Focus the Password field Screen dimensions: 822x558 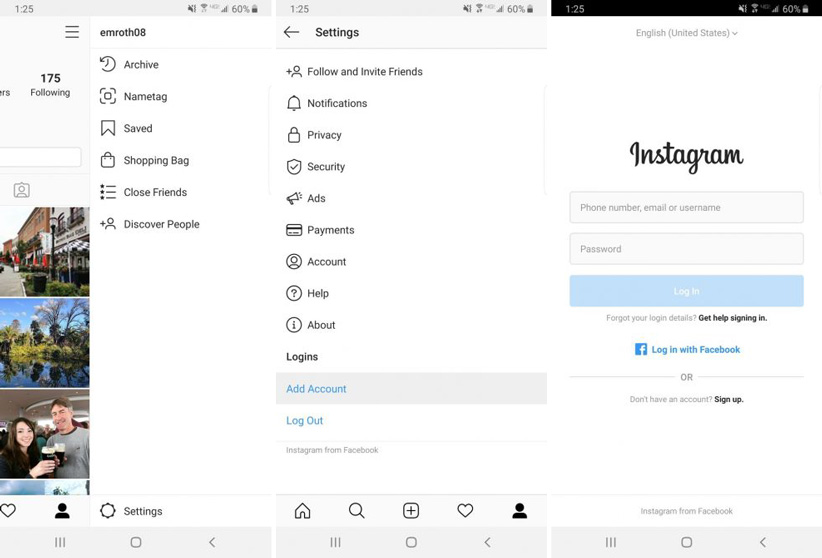point(686,249)
